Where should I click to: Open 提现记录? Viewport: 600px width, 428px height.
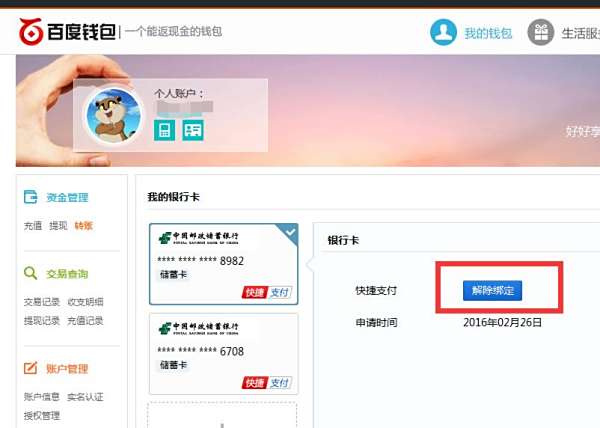click(42, 321)
